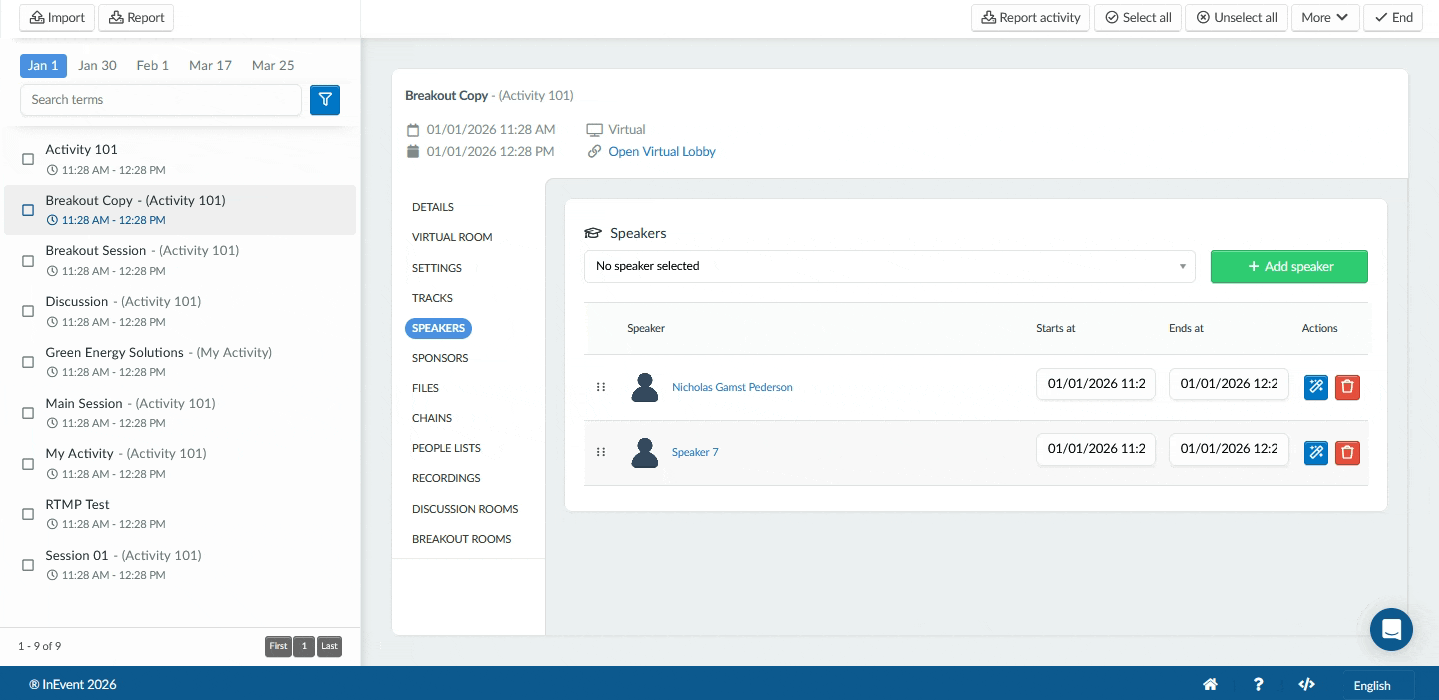1439x700 pixels.
Task: Edit speaker Nicholas Gamst Pederson with wand icon
Action: click(x=1316, y=387)
